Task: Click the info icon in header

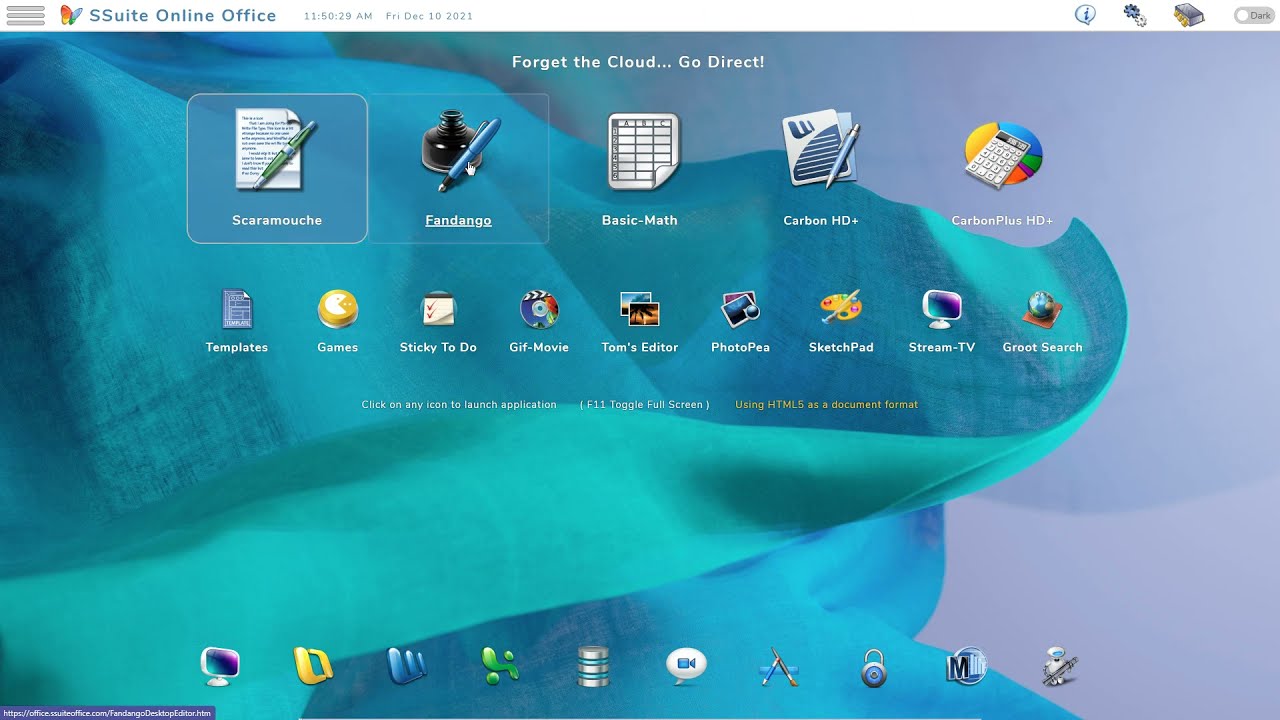Action: pos(1085,15)
